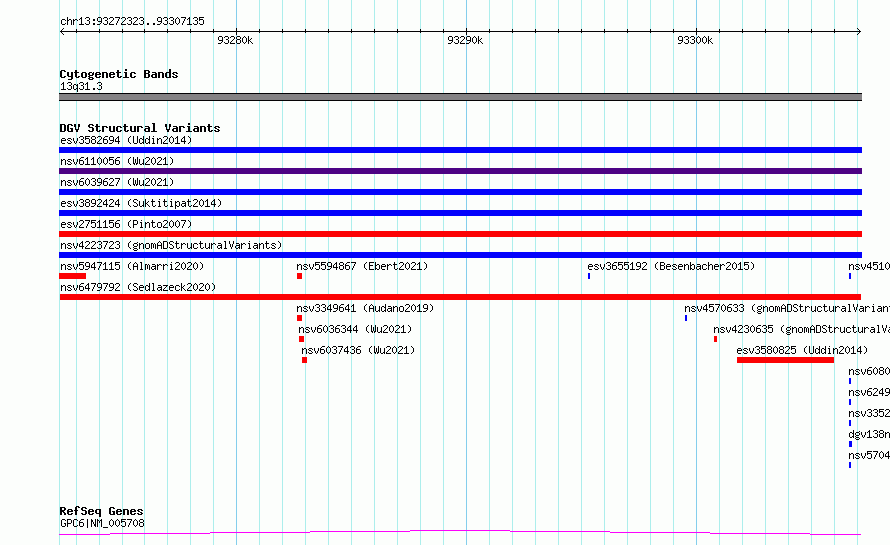Select the nsv3349641 (Audano2019) red marker

(x=300, y=318)
